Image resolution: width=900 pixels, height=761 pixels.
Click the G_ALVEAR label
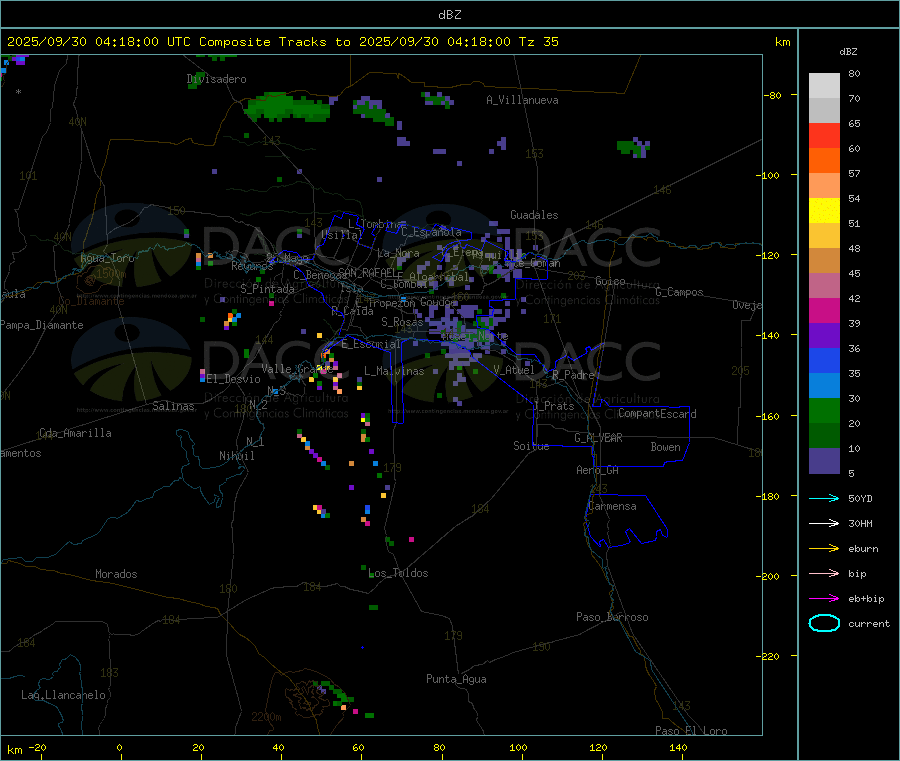(598, 438)
